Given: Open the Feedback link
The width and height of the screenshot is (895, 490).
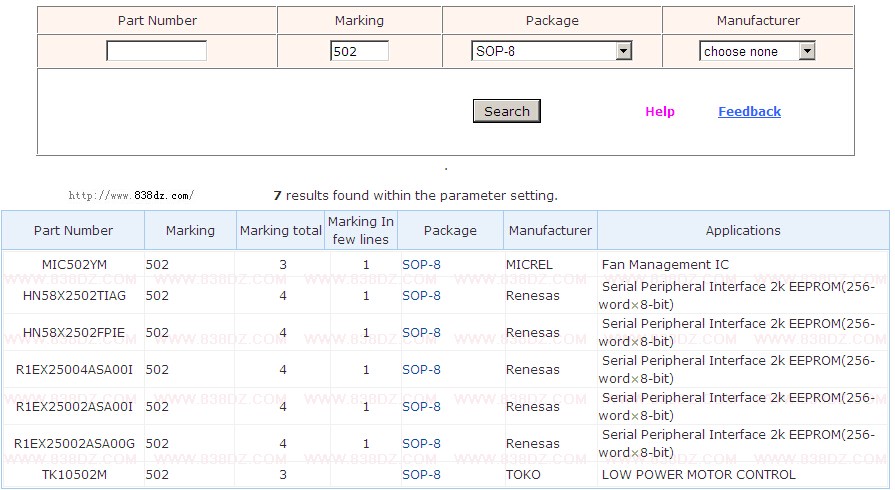Looking at the screenshot, I should (749, 112).
